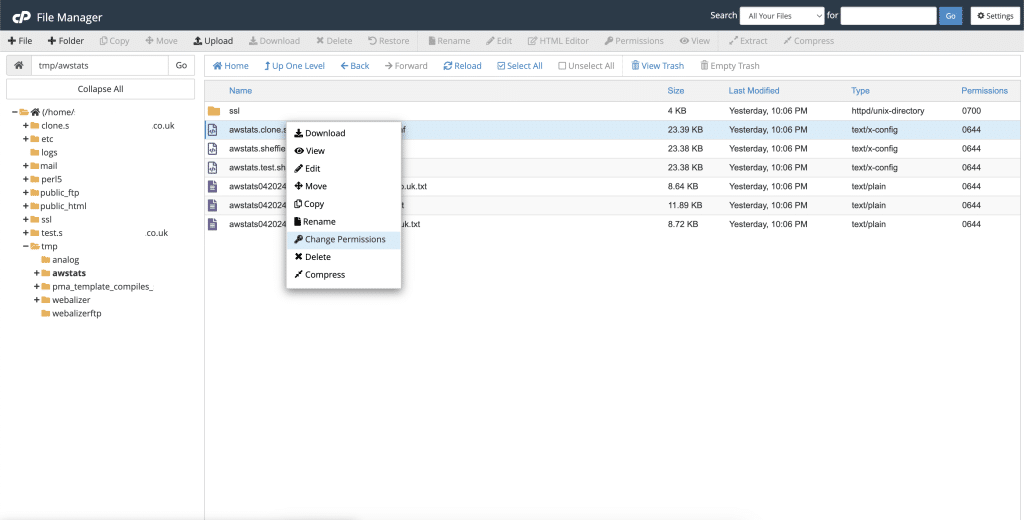Image resolution: width=1024 pixels, height=520 pixels.
Task: Expand the mail folder in tree
Action: click(25, 166)
